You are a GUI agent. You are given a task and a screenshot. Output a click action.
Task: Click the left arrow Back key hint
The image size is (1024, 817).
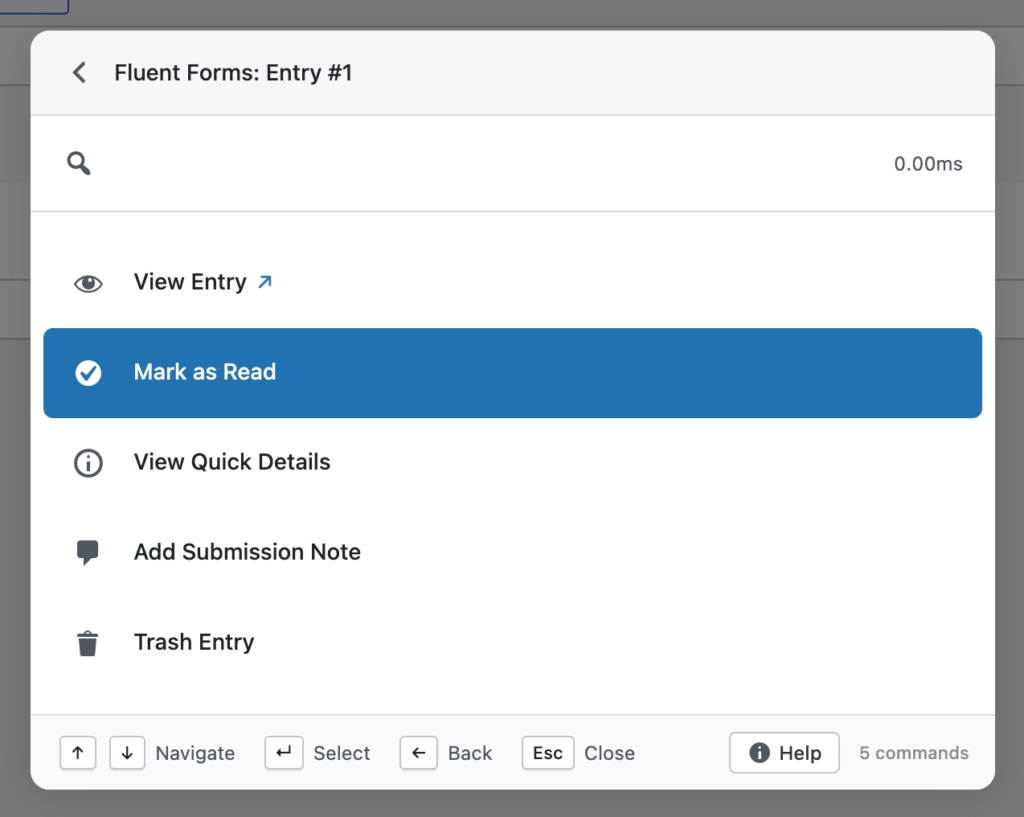click(x=418, y=753)
